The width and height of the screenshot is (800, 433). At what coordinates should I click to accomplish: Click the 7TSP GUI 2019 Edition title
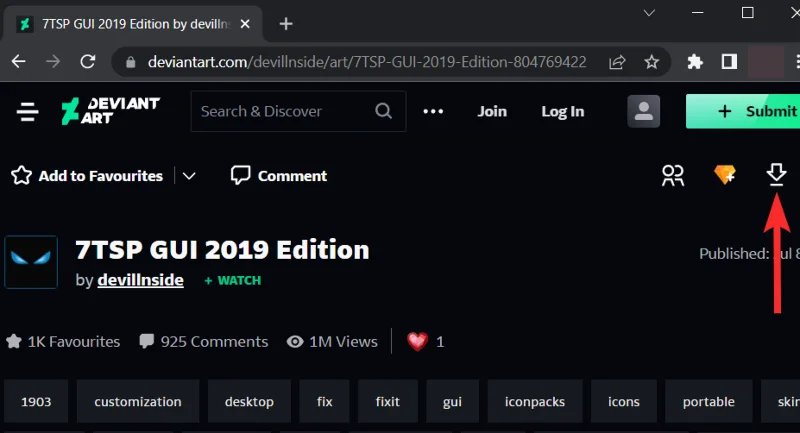[222, 249]
